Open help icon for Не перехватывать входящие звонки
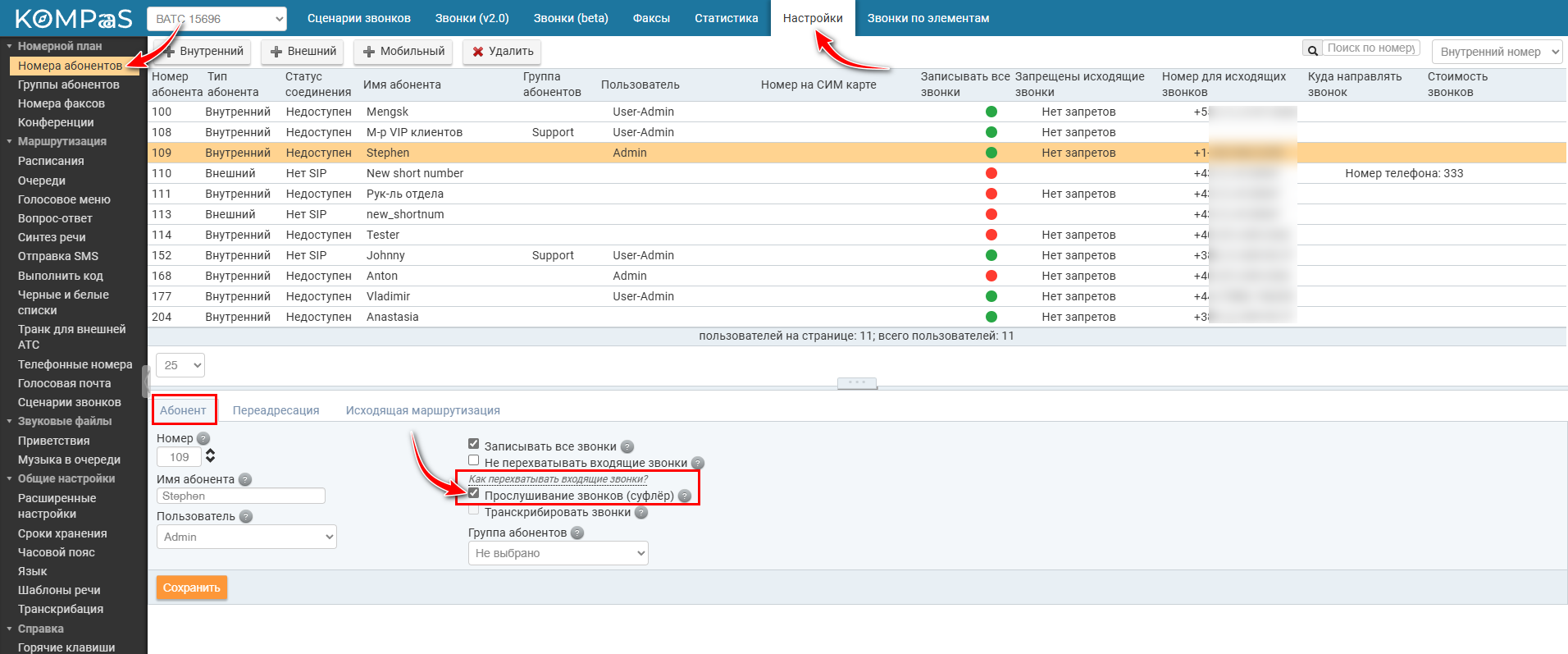 (698, 464)
